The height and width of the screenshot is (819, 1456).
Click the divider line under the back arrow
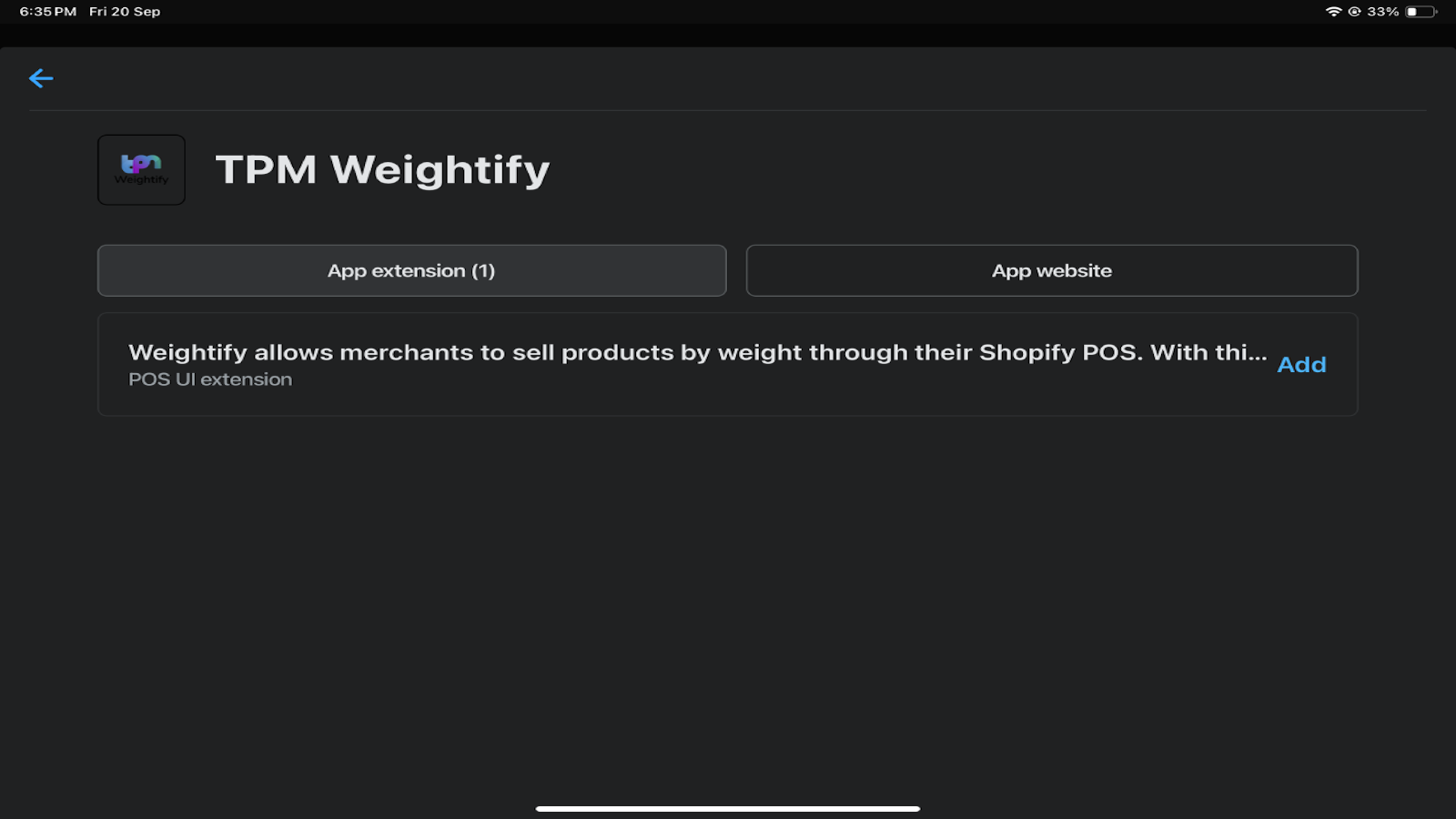tap(728, 111)
